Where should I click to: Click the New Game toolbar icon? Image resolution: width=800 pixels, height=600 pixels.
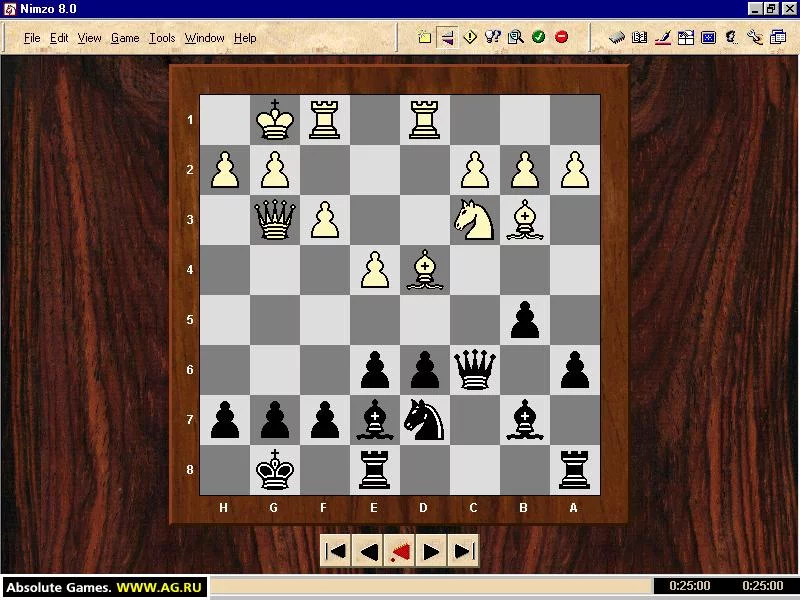click(424, 37)
